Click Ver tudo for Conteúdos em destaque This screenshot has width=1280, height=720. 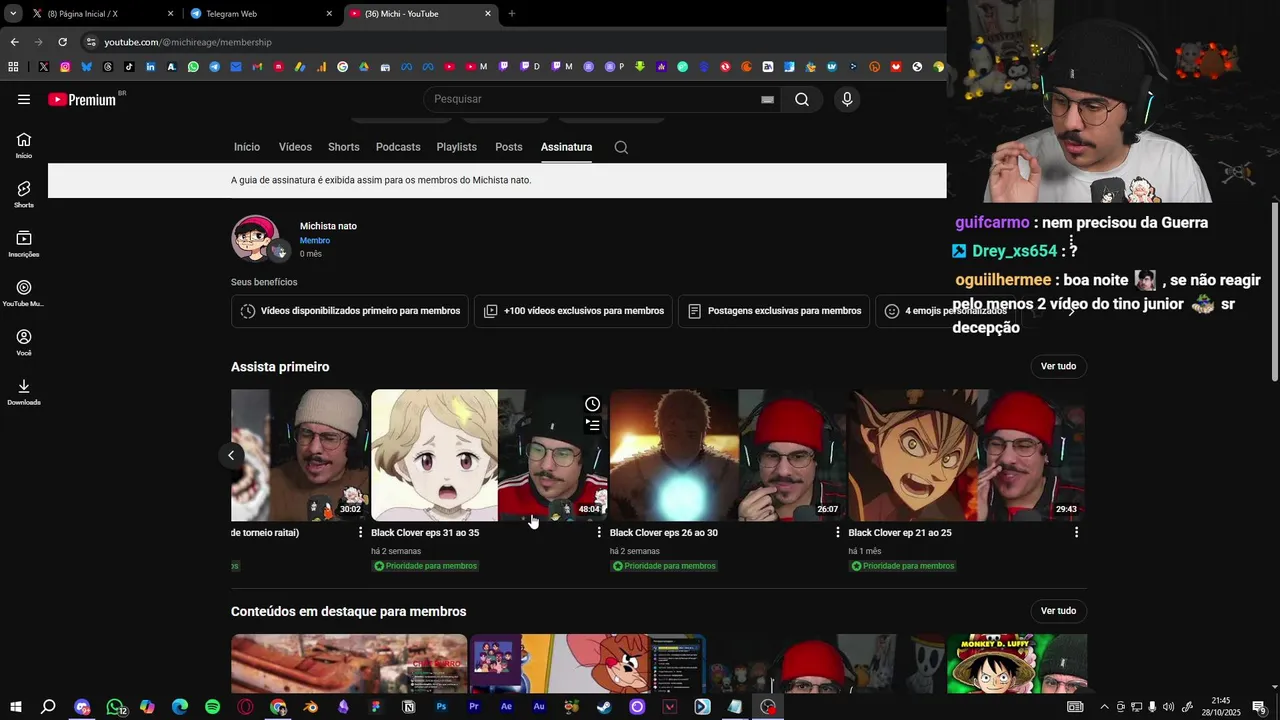point(1058,611)
